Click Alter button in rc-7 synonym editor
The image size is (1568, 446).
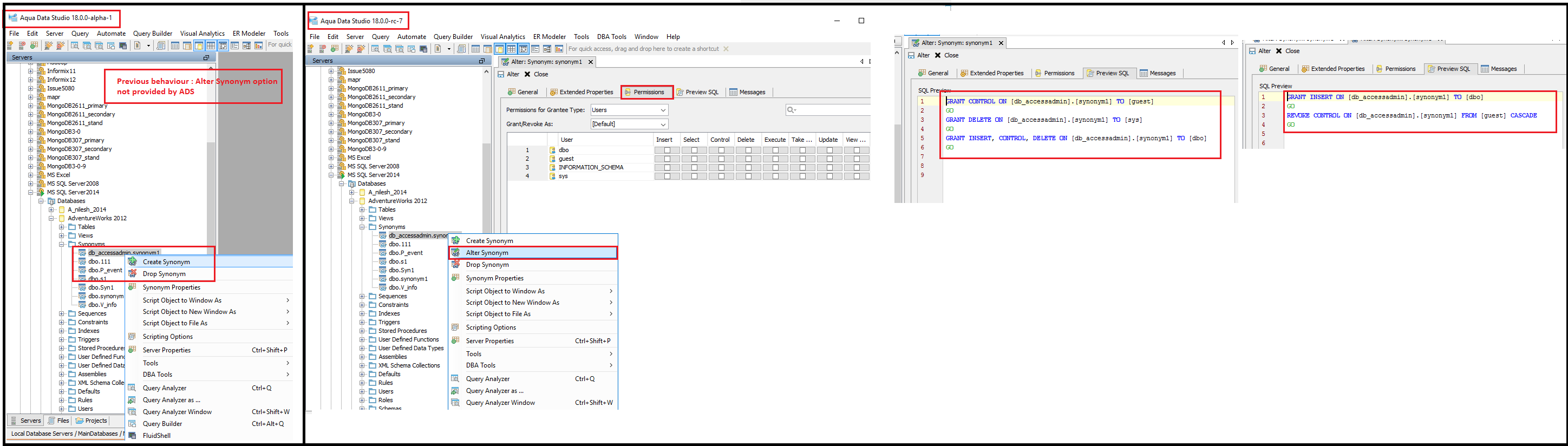pos(508,74)
